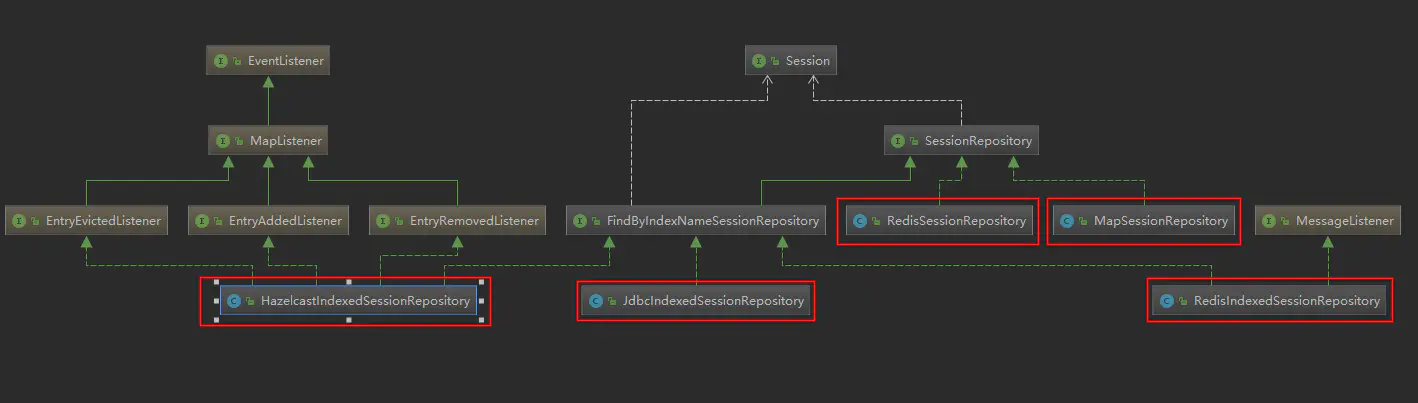The width and height of the screenshot is (1418, 403).
Task: Click the interface icon of EntryEvictedListener
Action: click(20, 220)
